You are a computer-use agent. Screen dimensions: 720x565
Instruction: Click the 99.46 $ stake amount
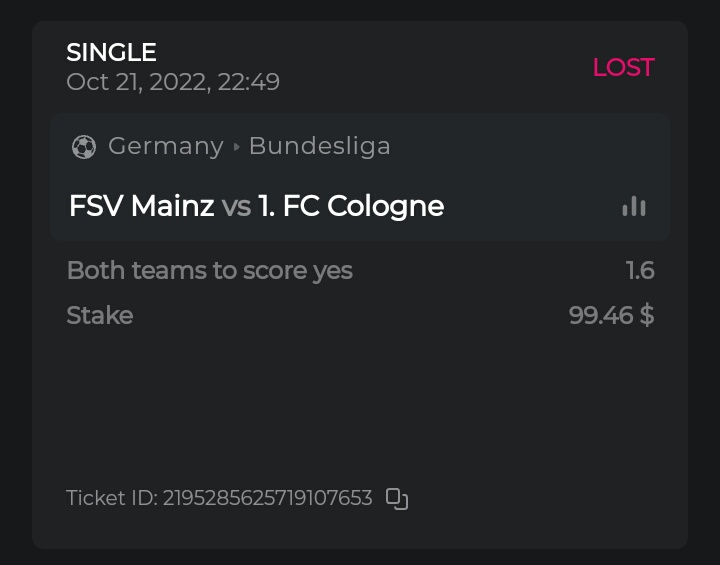611,316
